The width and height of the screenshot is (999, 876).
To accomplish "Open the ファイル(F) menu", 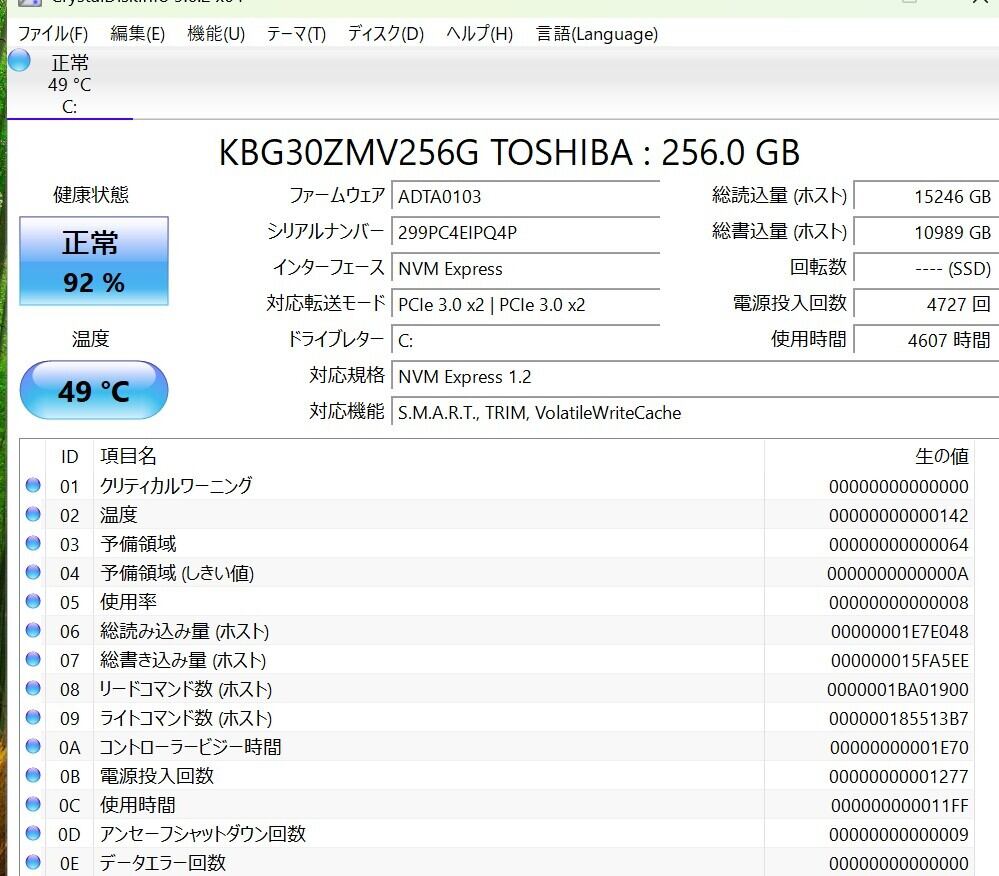I will pos(53,33).
